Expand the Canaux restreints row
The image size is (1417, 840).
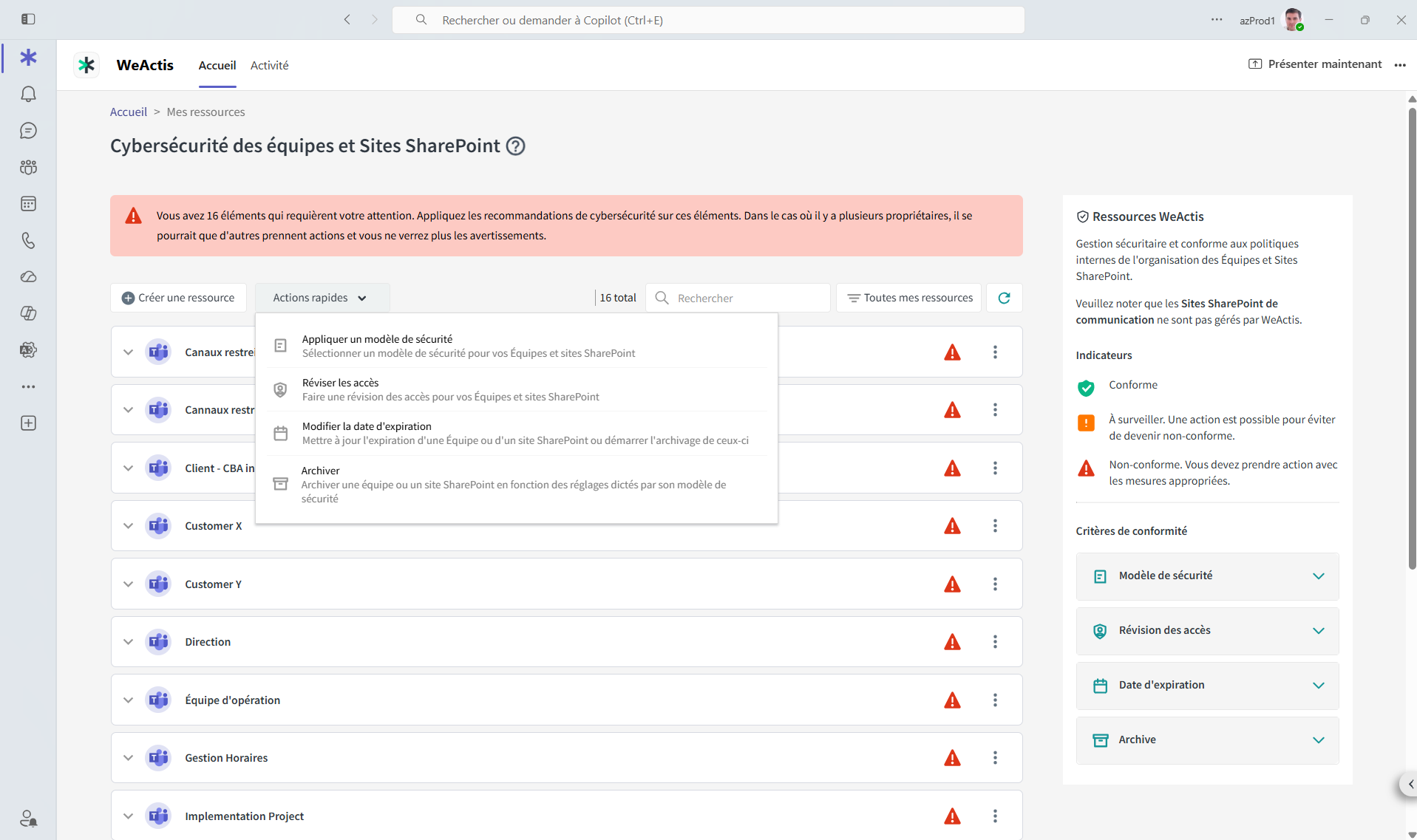[x=128, y=352]
